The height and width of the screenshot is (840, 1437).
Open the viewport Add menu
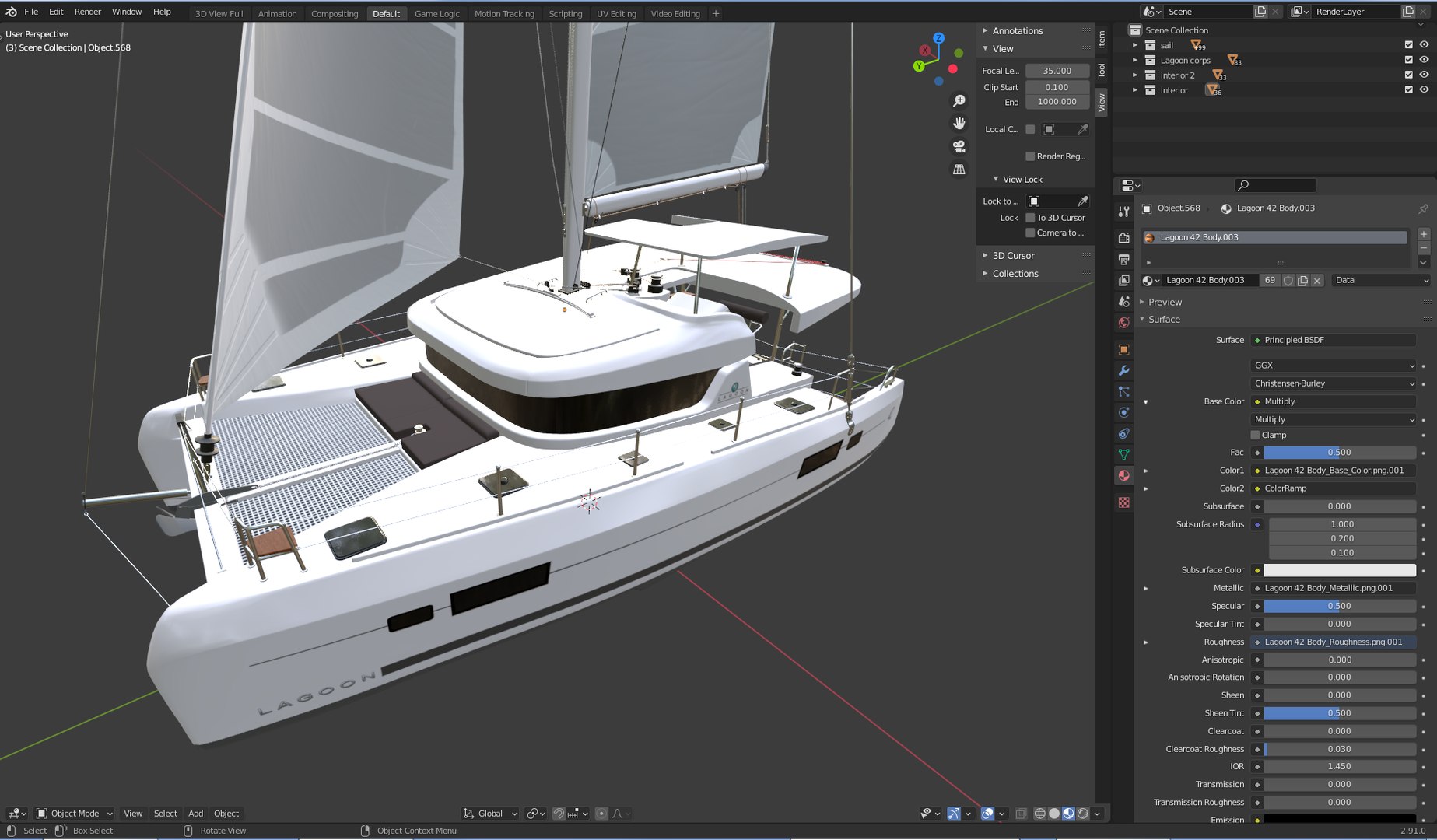click(x=195, y=814)
